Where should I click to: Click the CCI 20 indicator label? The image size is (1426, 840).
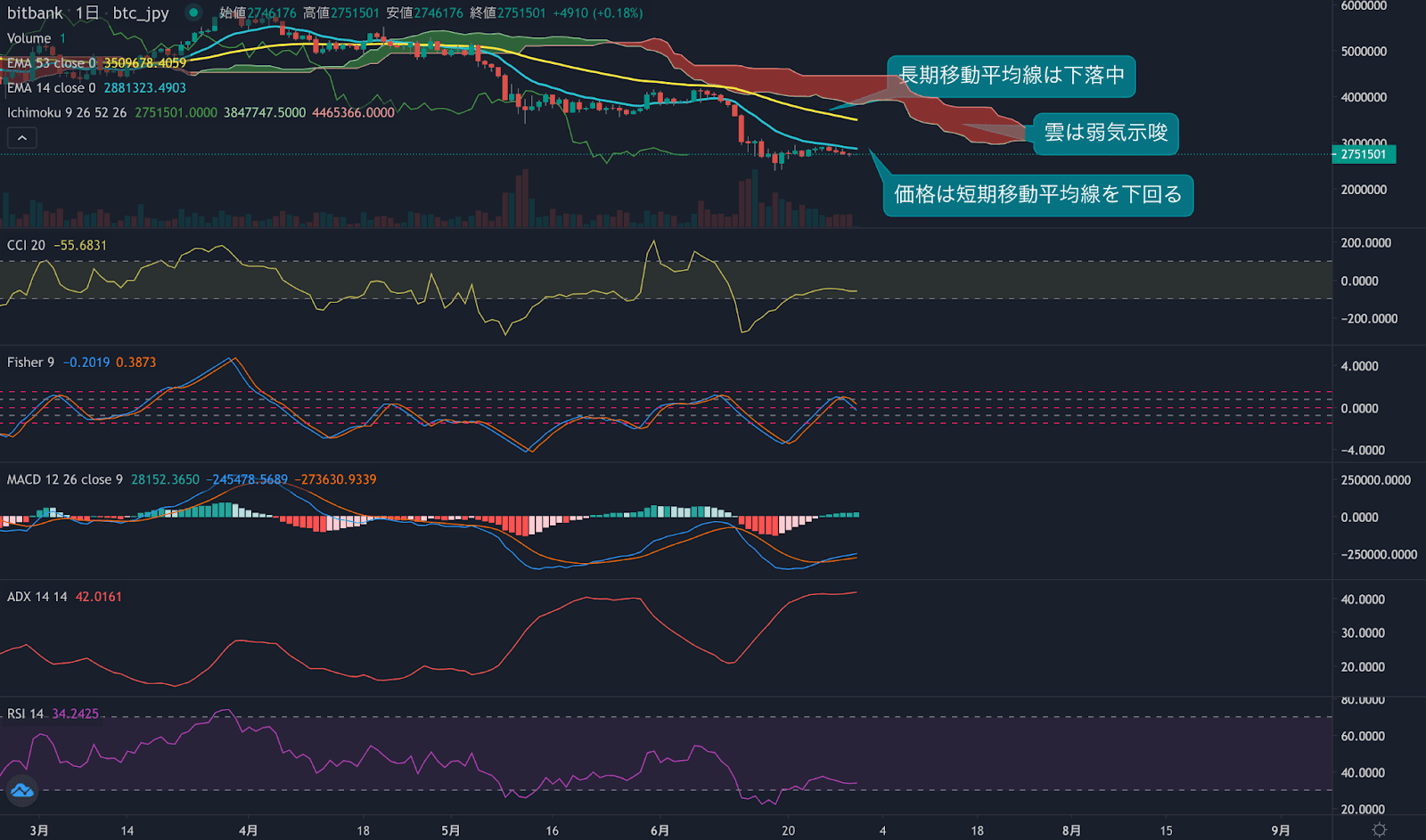pyautogui.click(x=26, y=245)
